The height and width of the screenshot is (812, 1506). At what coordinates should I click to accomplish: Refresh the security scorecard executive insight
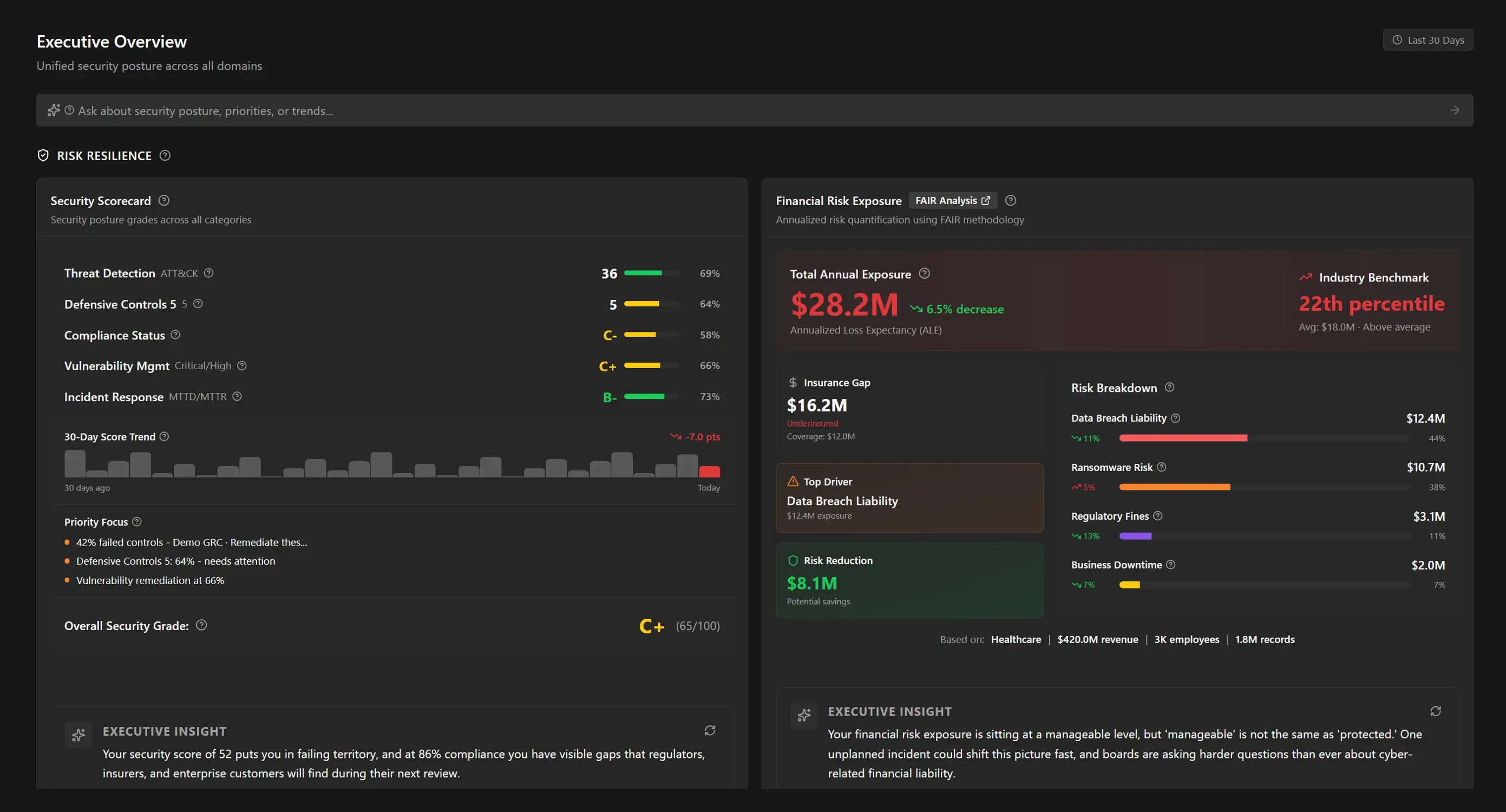pos(710,730)
